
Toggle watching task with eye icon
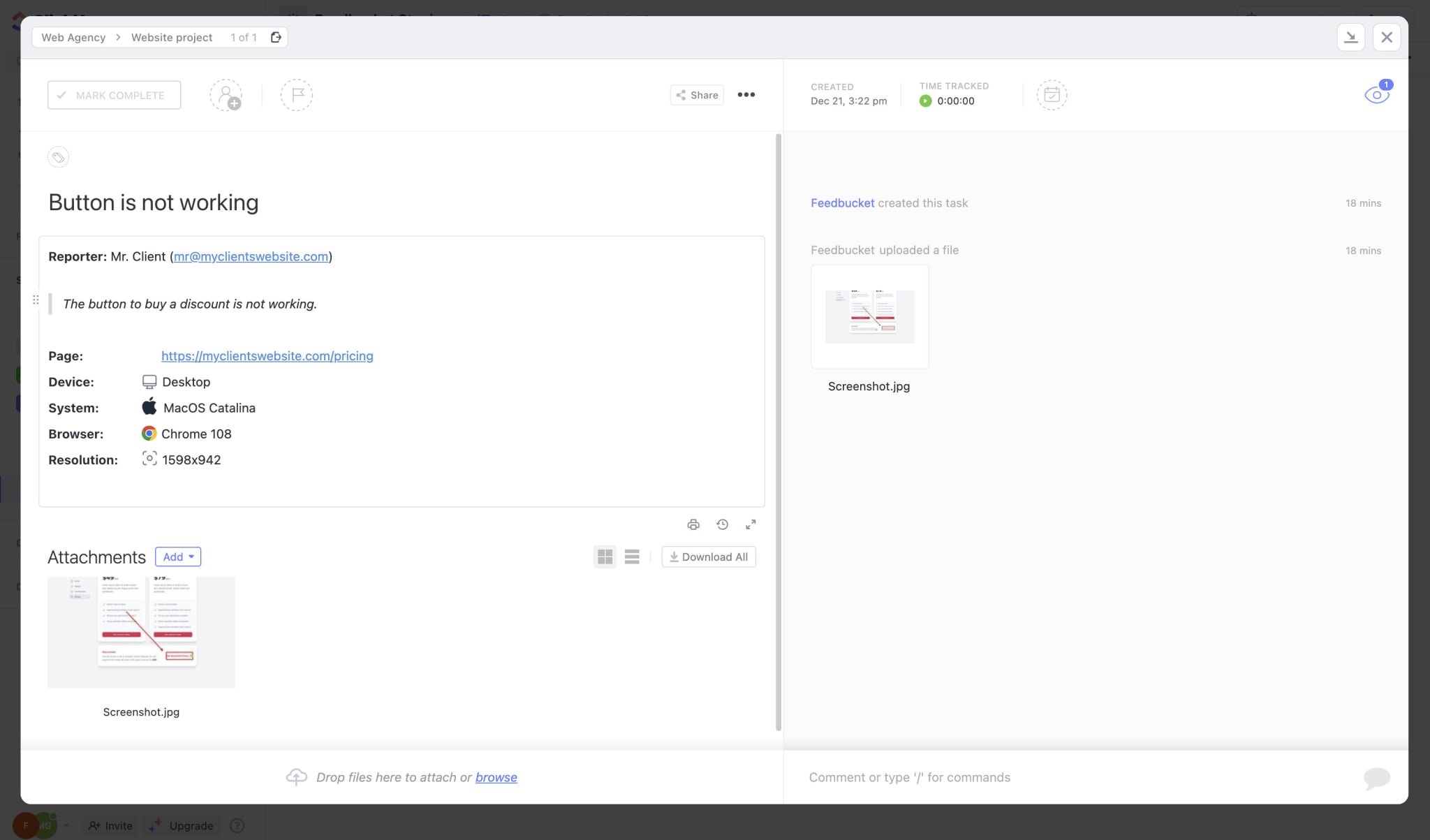(1376, 94)
